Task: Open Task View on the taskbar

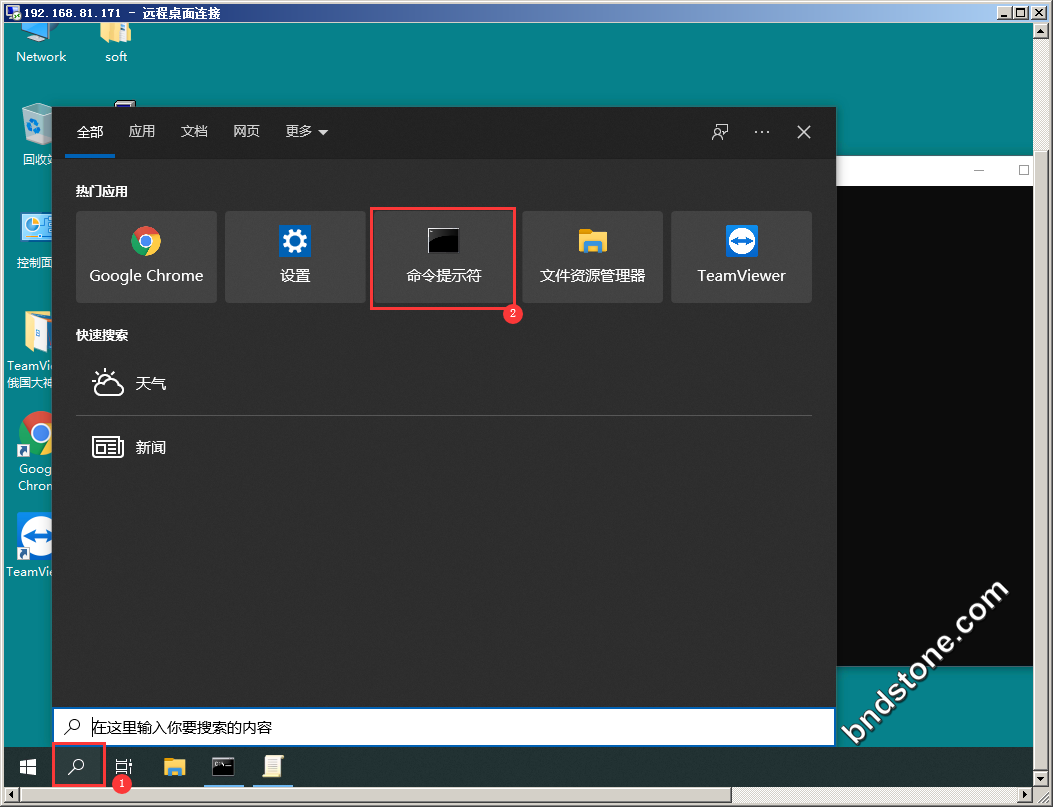Action: (x=124, y=767)
